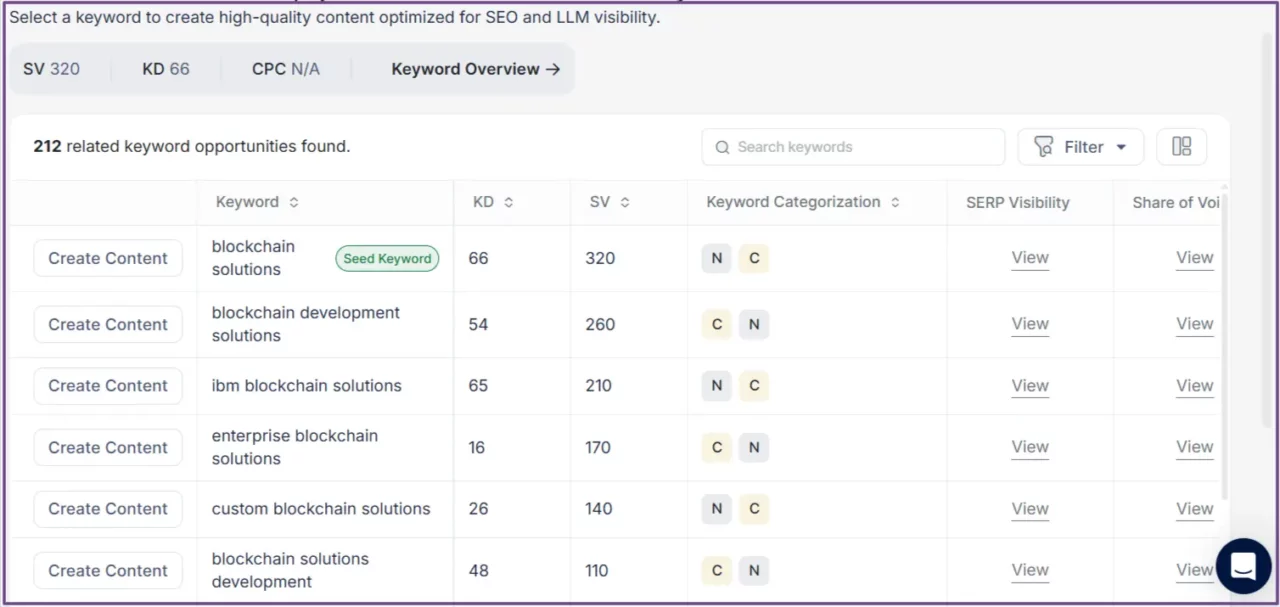The image size is (1280, 607).
Task: Click the C badge on enterprise blockchain solutions
Action: click(716, 447)
